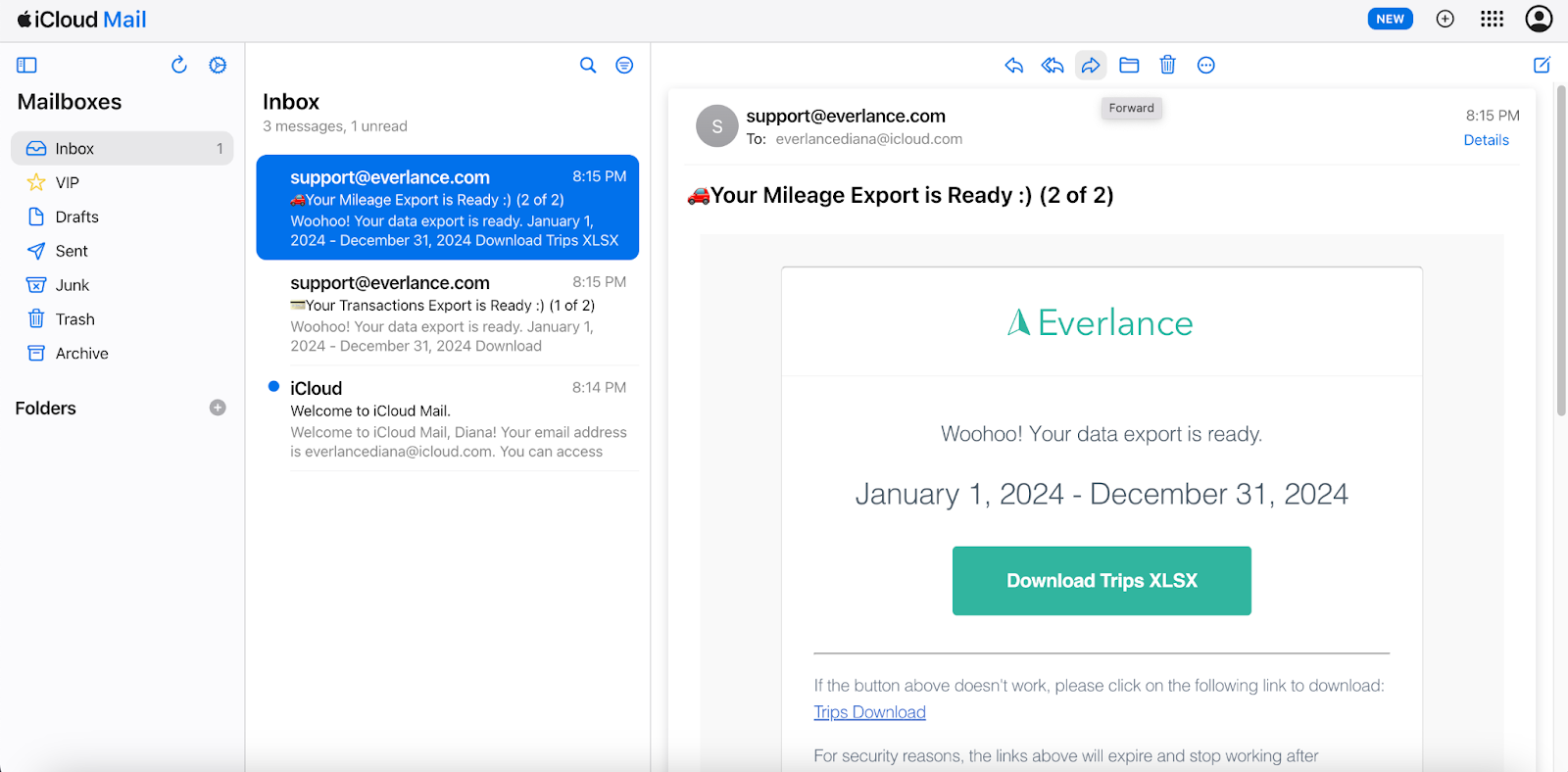The image size is (1568, 772).
Task: Open the Sent mailbox
Action: [x=122, y=251]
